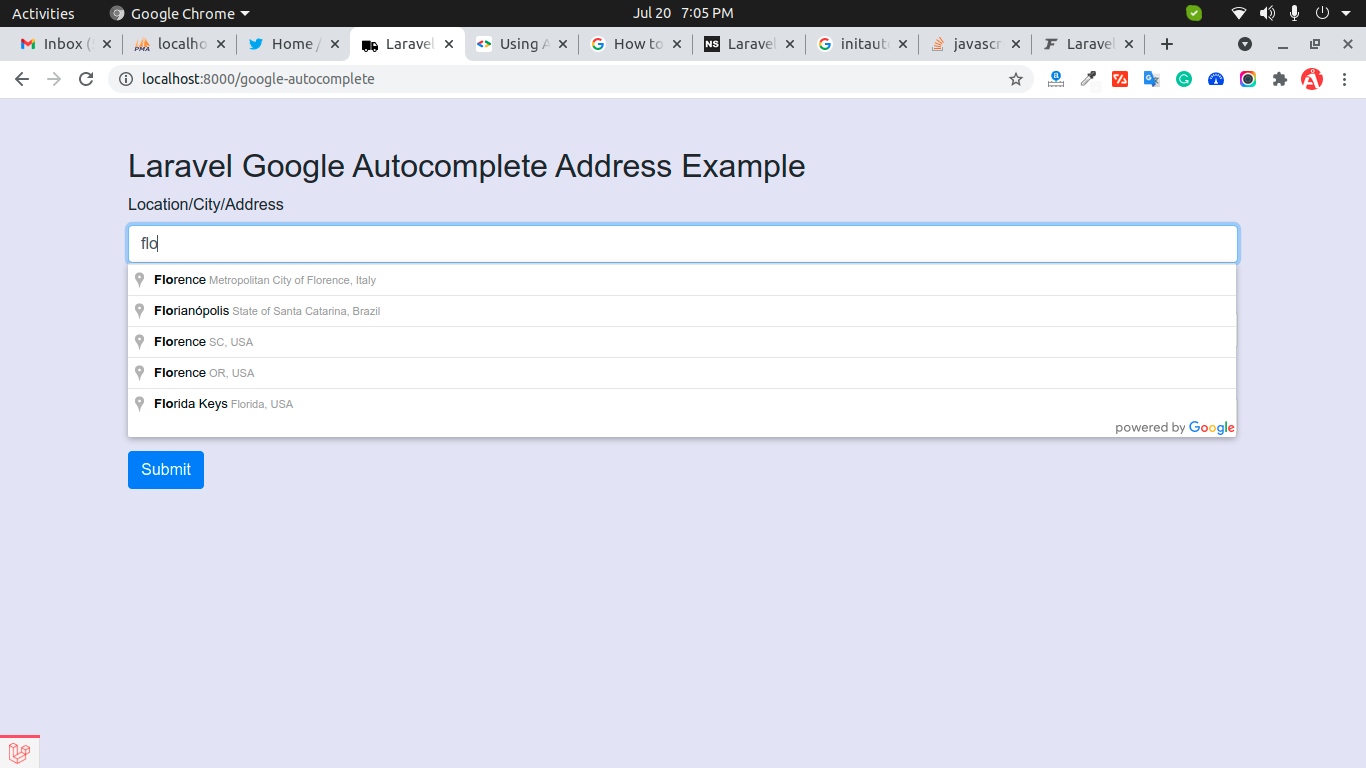Click the back navigation arrow
The height and width of the screenshot is (768, 1366).
click(22, 79)
